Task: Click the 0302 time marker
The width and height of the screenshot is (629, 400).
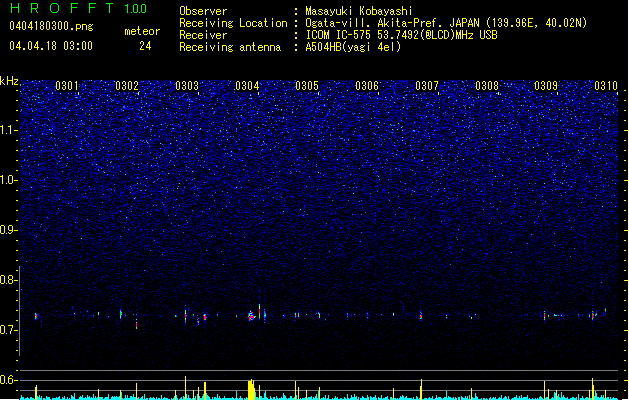Action: pos(127,86)
